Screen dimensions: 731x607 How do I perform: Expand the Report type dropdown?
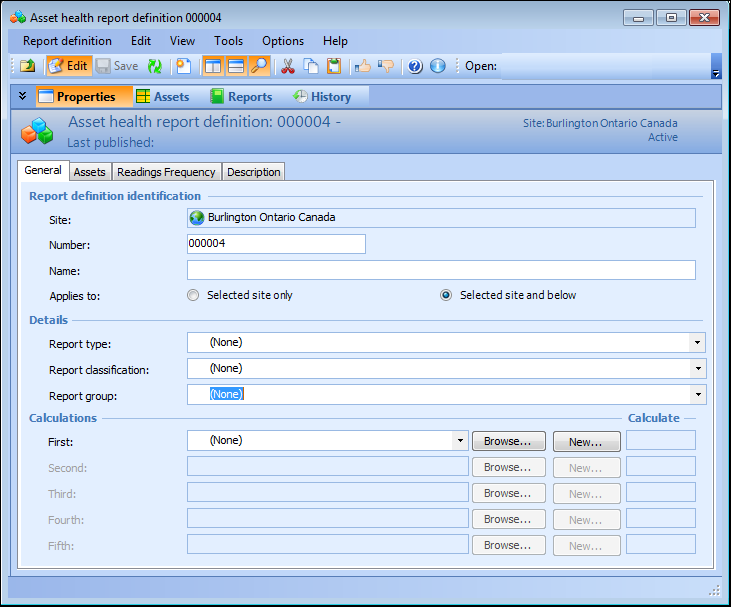coord(696,343)
